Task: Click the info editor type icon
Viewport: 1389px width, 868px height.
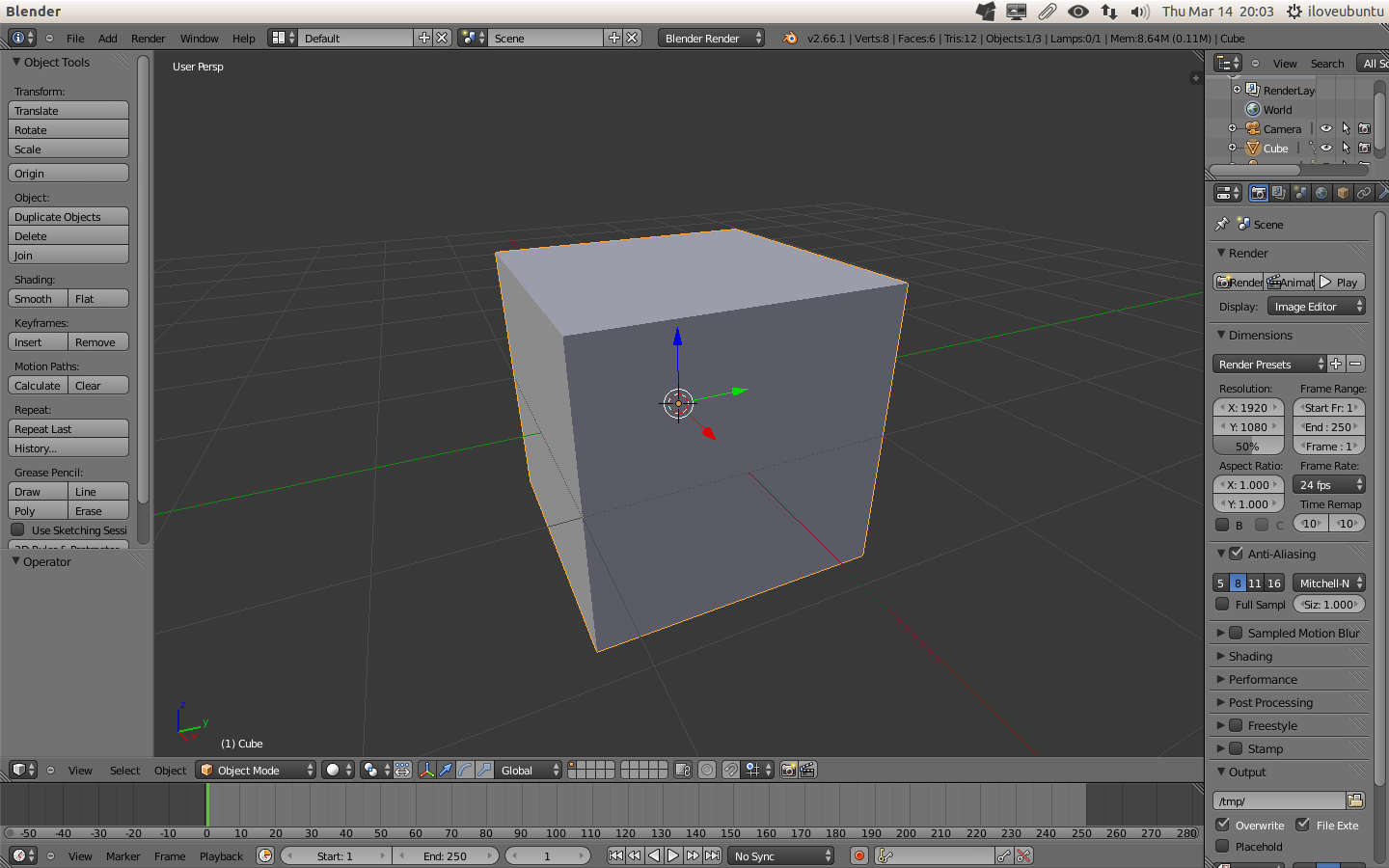Action: [x=22, y=38]
